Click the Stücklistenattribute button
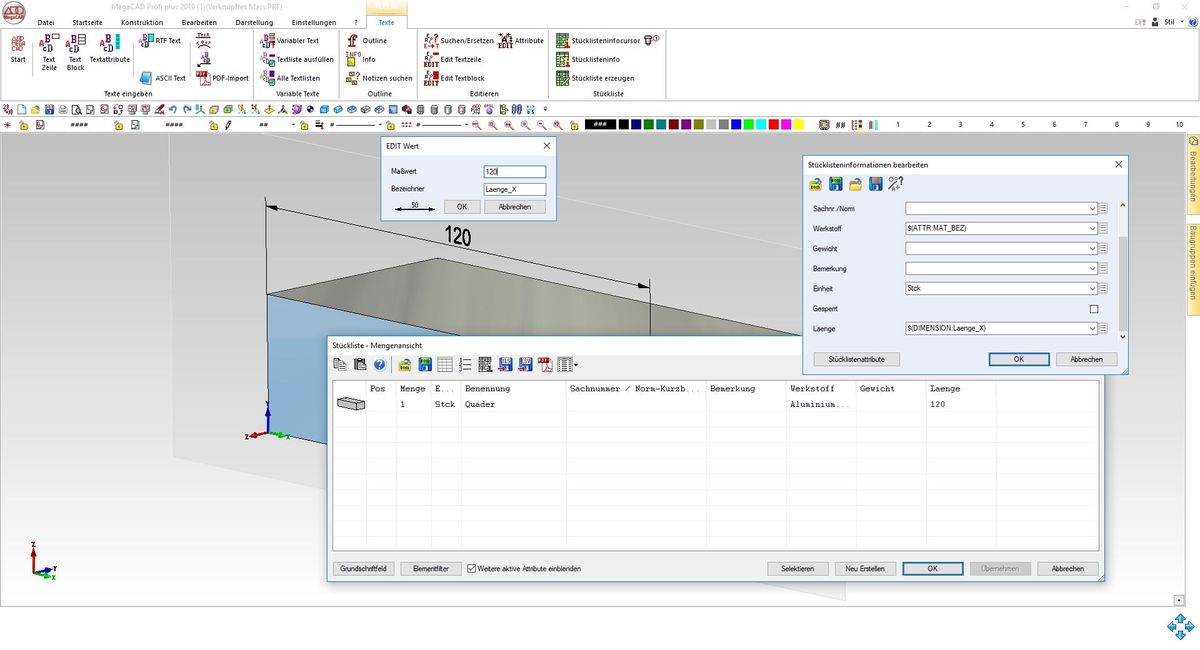 point(856,359)
